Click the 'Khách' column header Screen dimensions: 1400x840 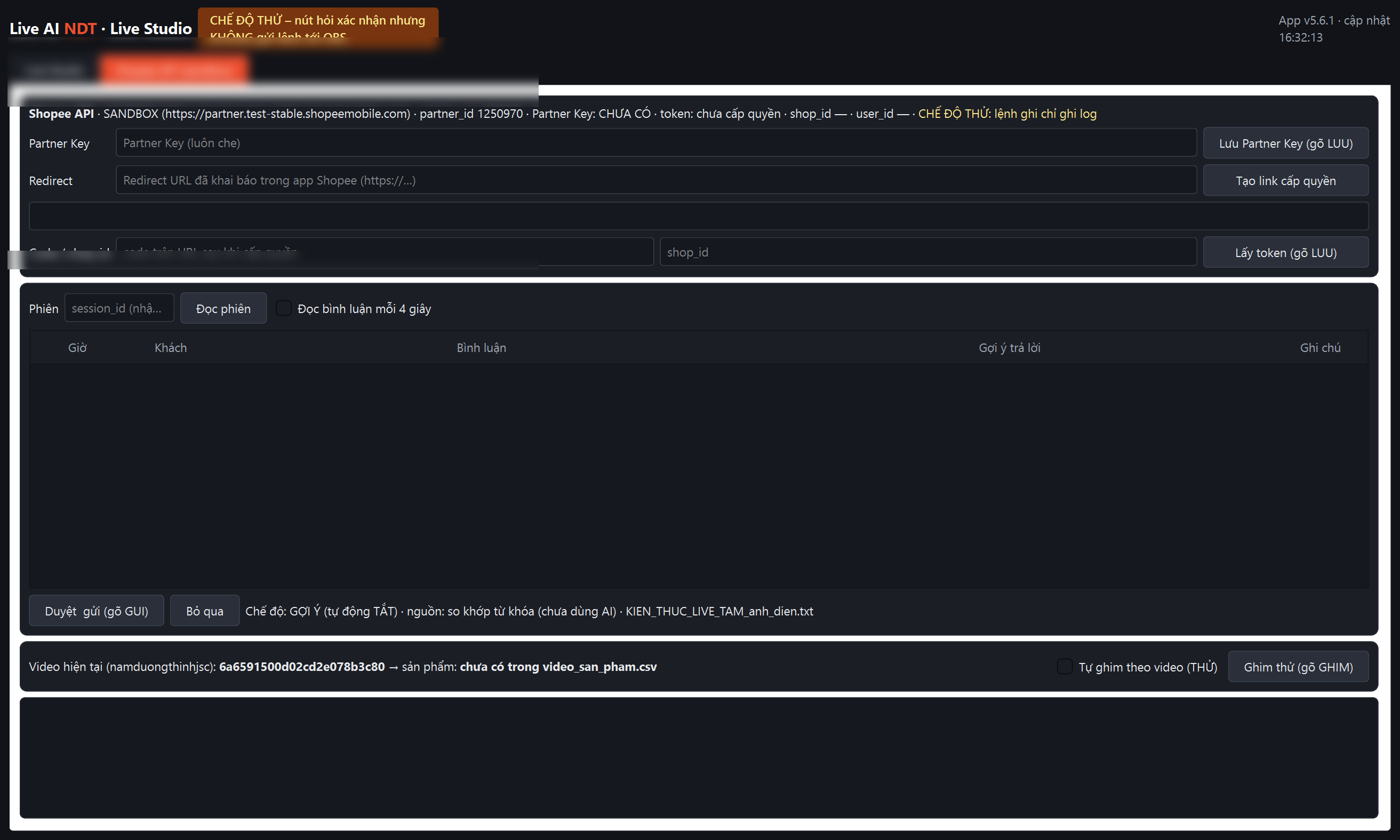[170, 348]
